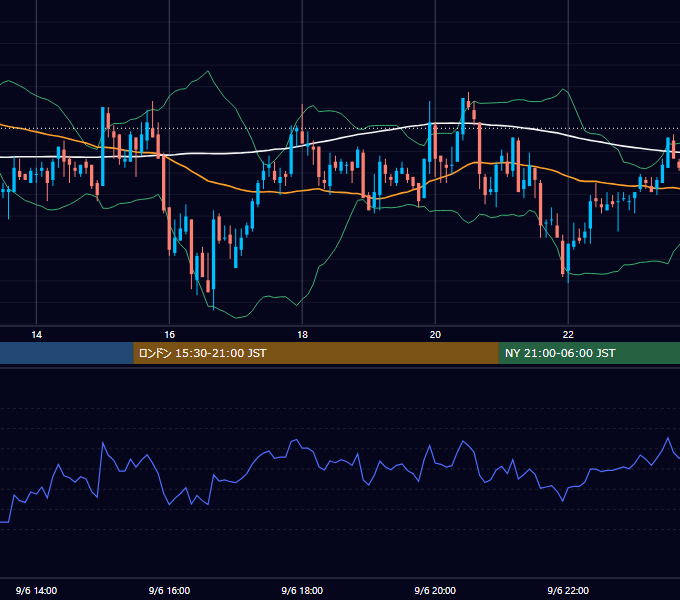Click the London 15:30-21:00 JST session bar
The width and height of the screenshot is (680, 600).
tap(316, 353)
